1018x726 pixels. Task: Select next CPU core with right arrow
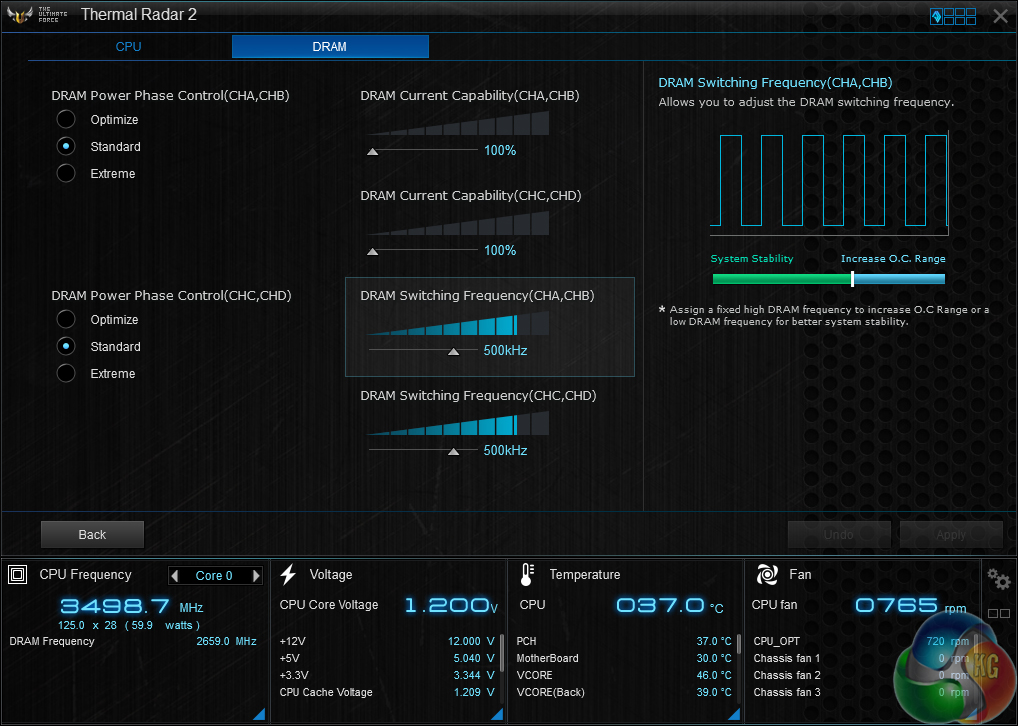click(x=256, y=576)
